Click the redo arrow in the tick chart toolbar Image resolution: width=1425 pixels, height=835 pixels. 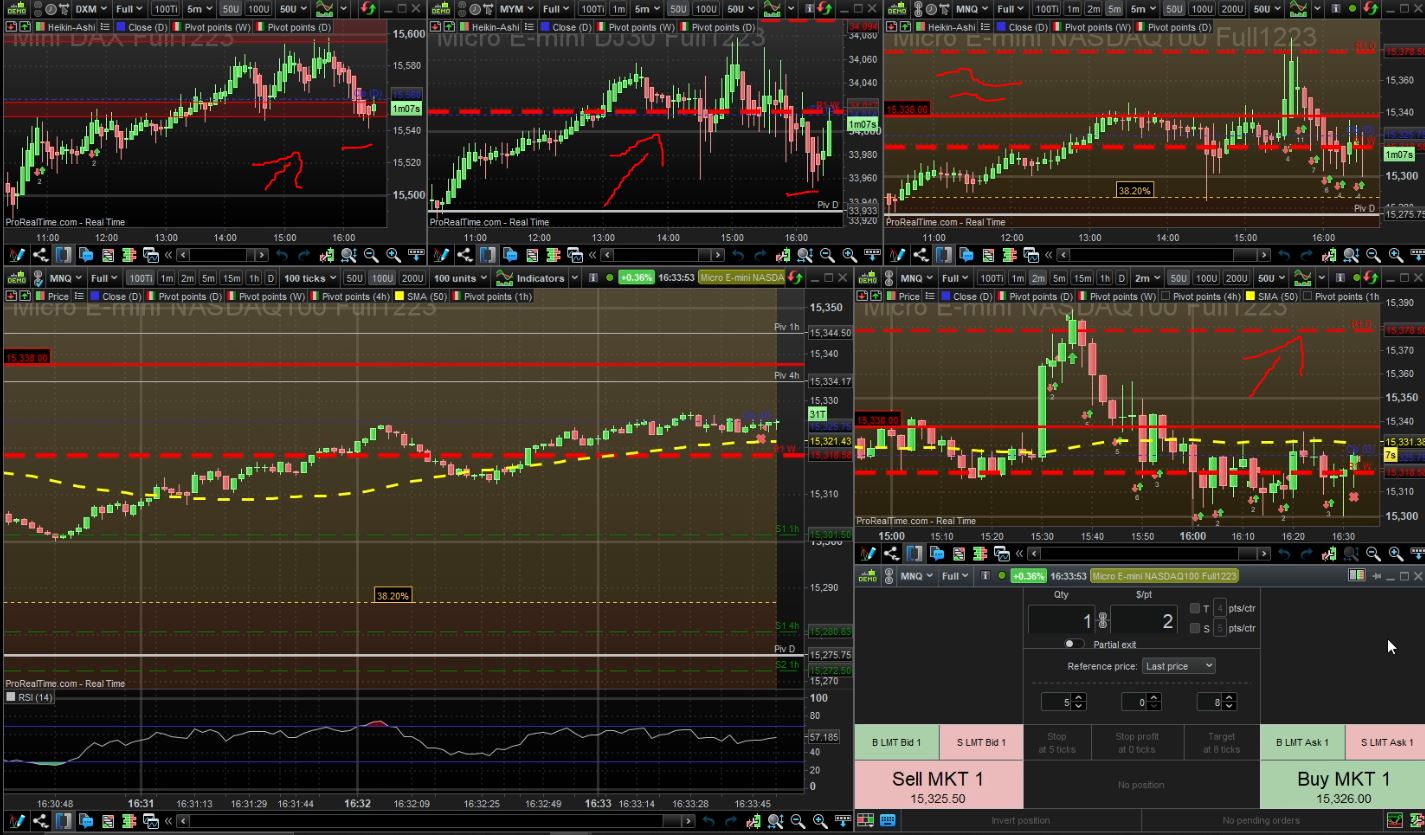pyautogui.click(x=730, y=821)
